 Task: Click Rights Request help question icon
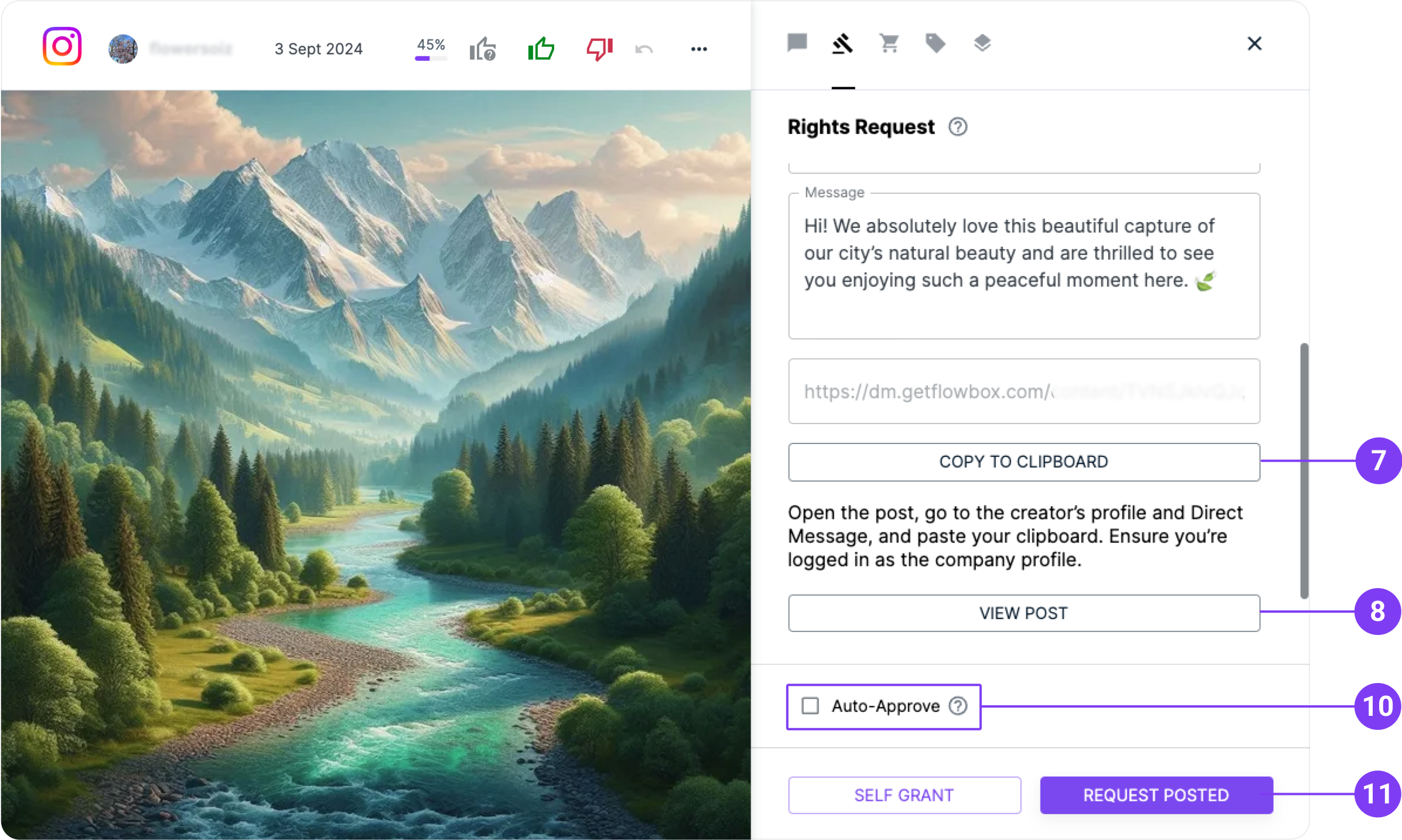958,127
